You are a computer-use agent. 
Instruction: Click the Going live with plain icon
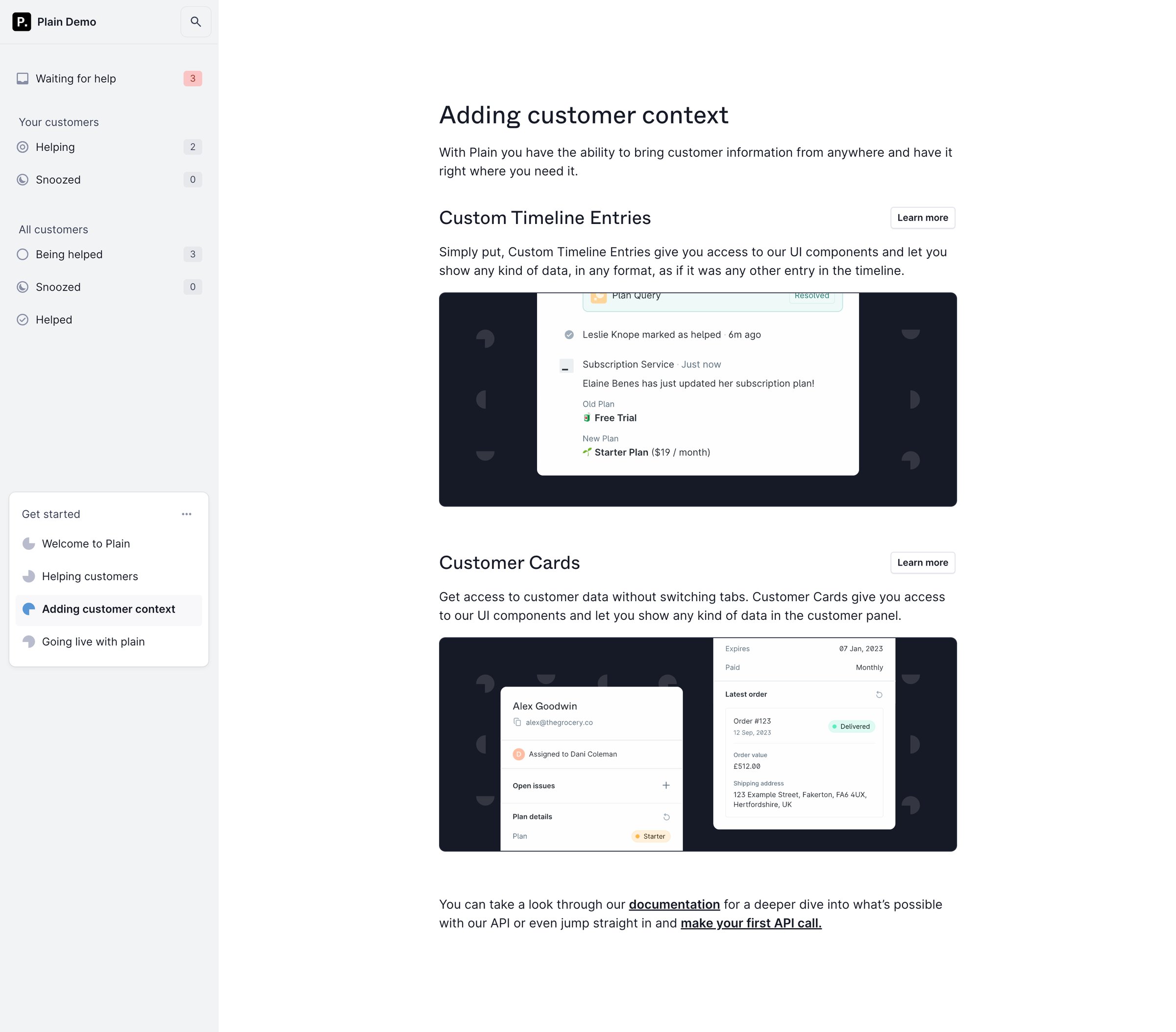coord(28,641)
